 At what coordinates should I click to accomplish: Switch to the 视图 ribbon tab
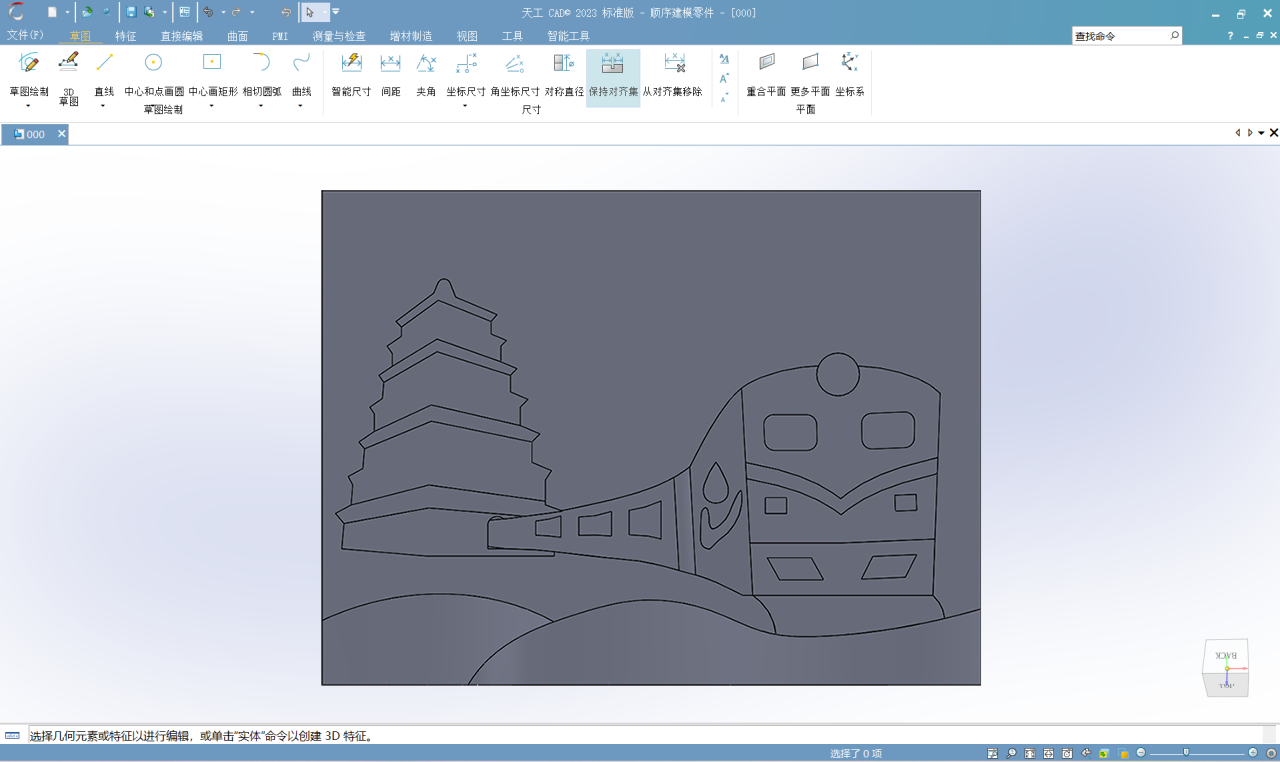[467, 36]
